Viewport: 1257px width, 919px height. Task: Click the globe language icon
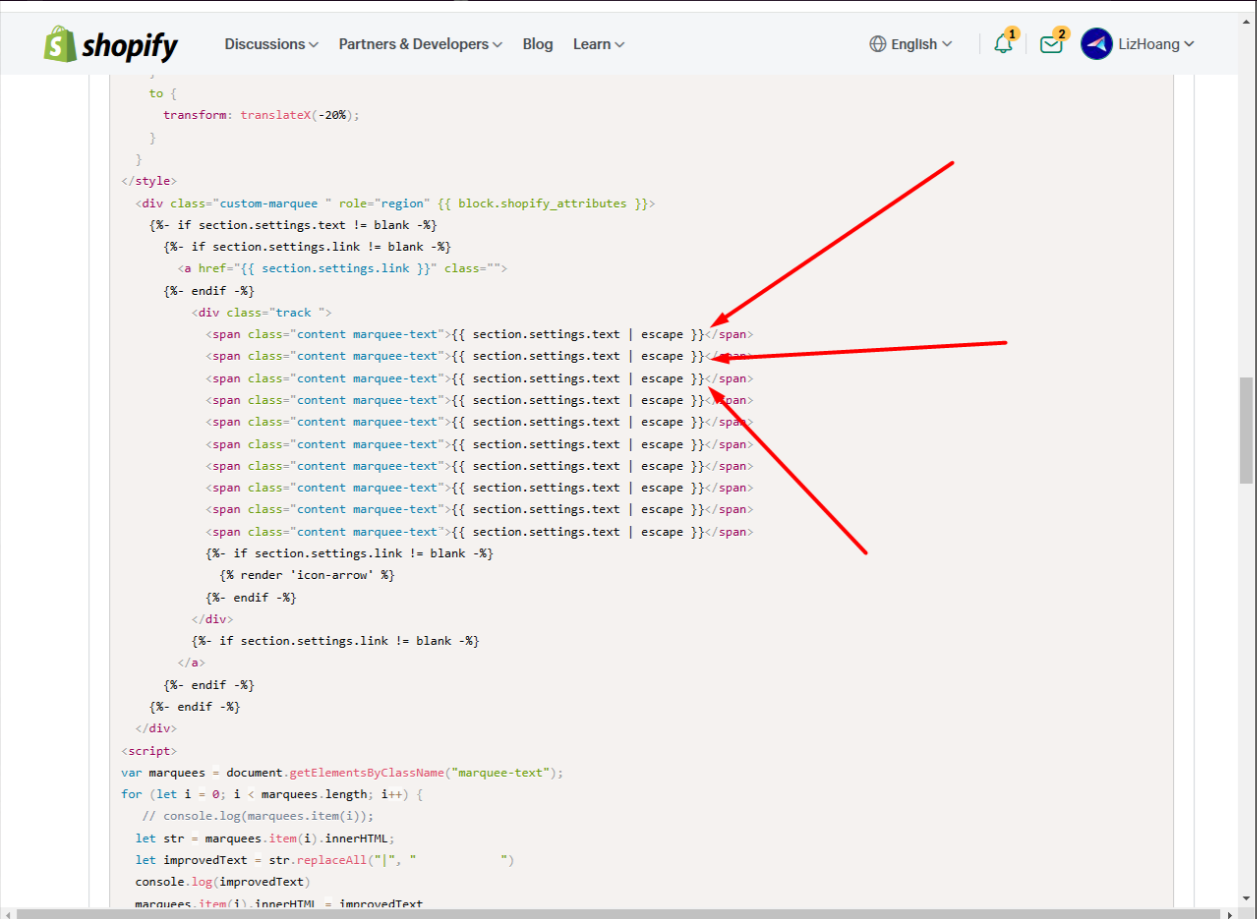(878, 44)
